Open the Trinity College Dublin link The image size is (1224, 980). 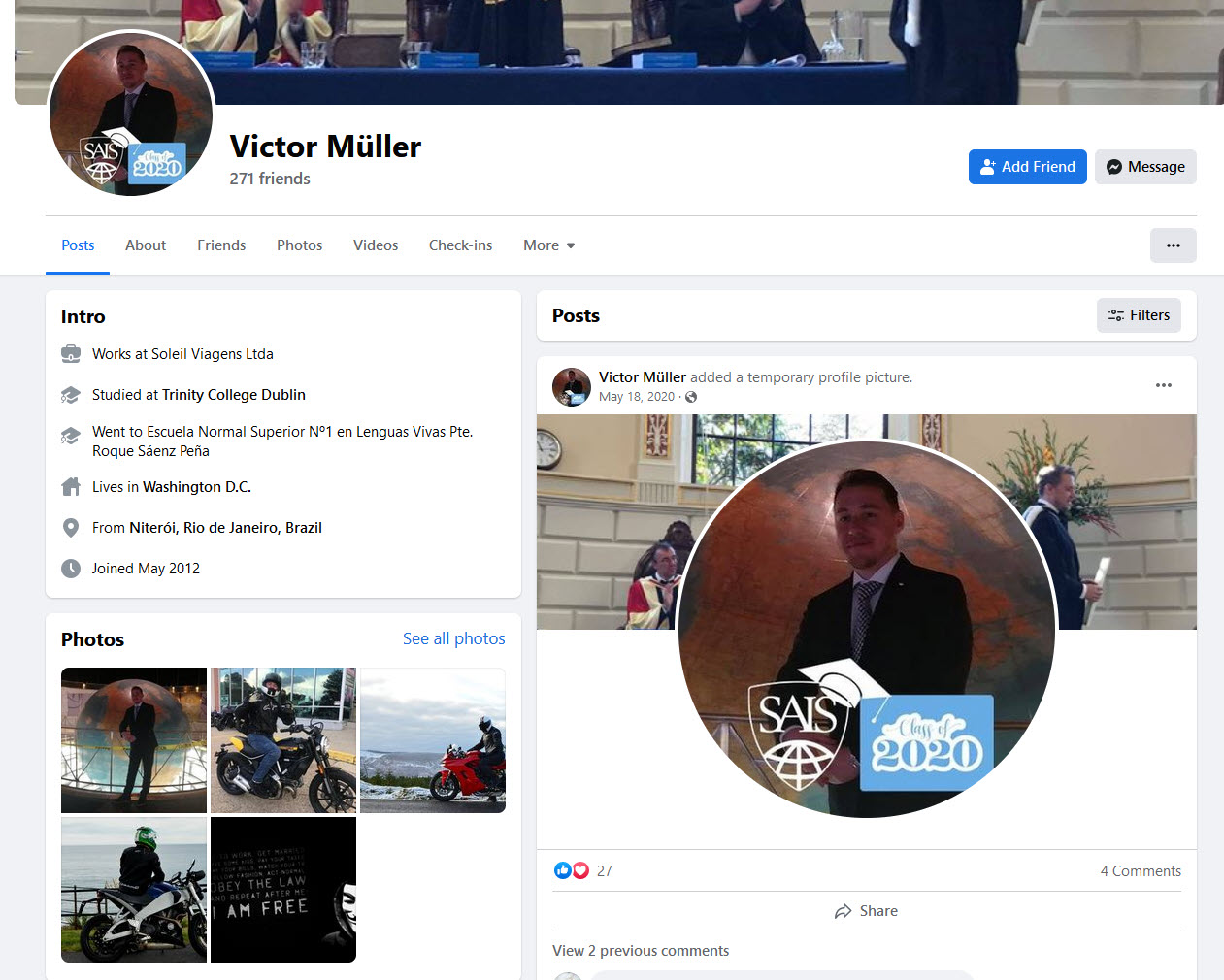[x=233, y=395]
